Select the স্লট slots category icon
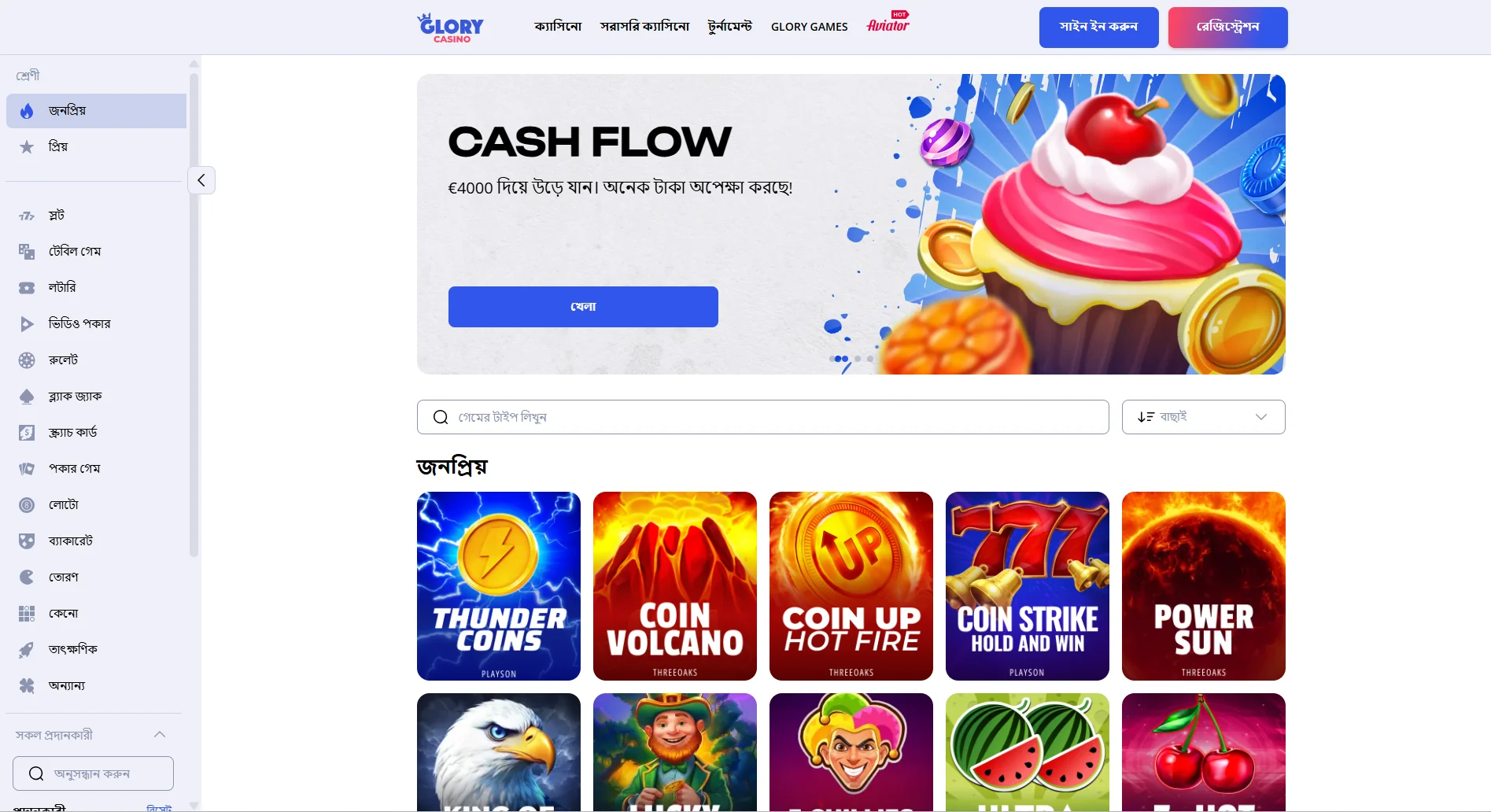Image resolution: width=1491 pixels, height=812 pixels. [x=27, y=216]
